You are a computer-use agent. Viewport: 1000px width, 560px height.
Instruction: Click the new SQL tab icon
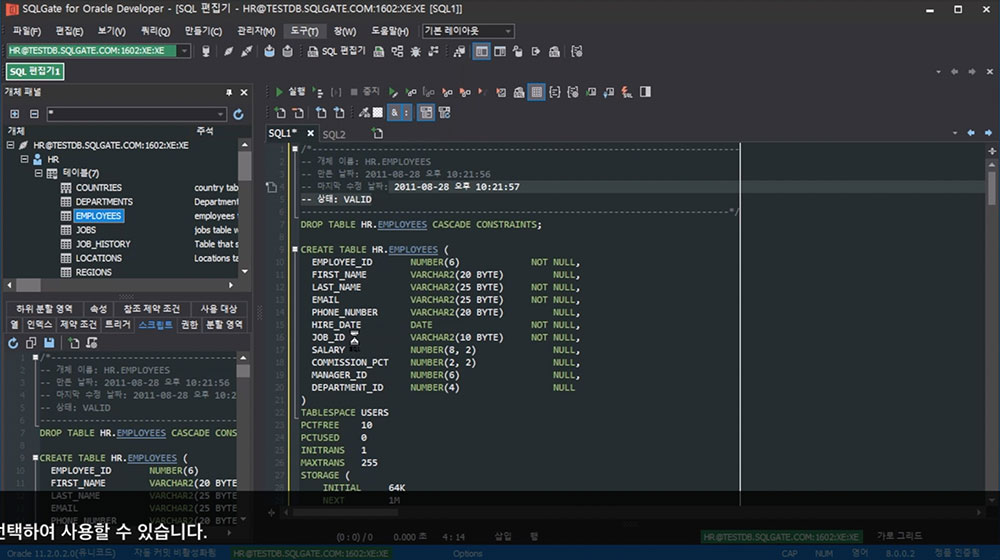377,133
